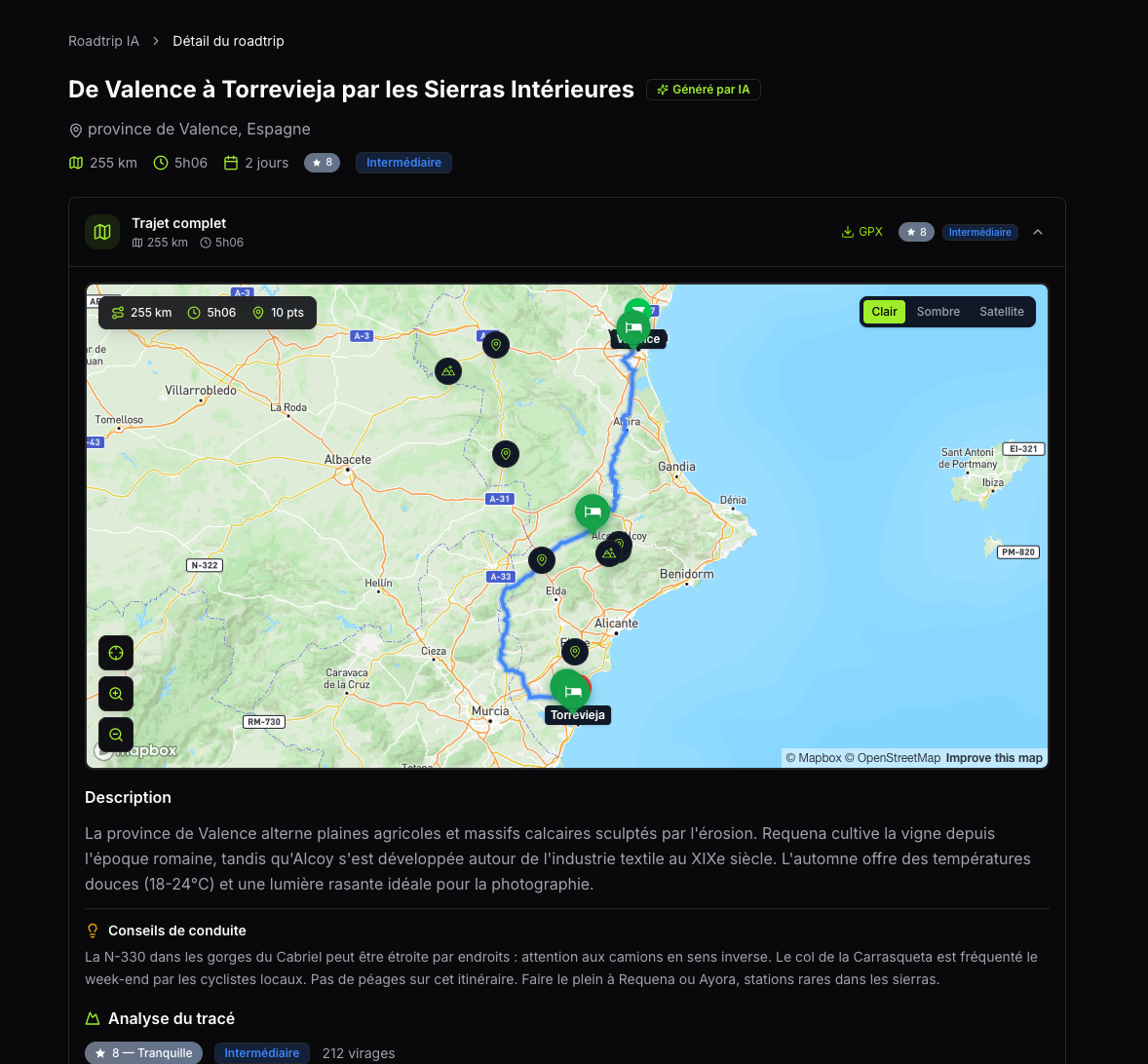Click the Alcoy bed stopover marker
This screenshot has width=1148, height=1064.
coord(592,512)
